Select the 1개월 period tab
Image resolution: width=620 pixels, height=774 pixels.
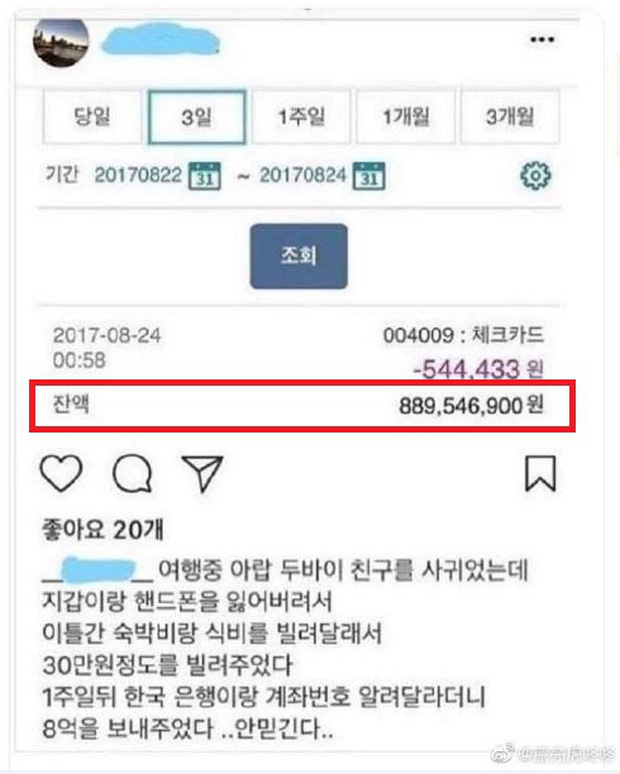406,117
